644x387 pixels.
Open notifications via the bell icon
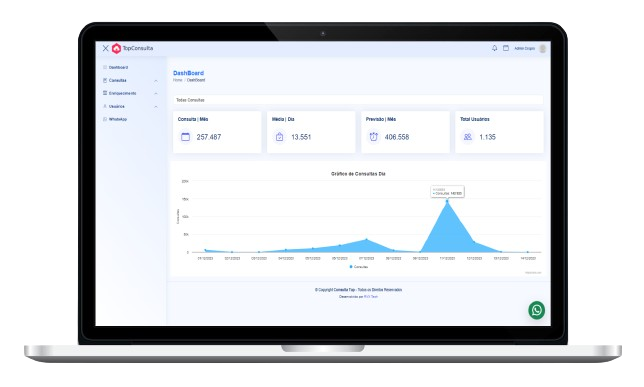[494, 48]
